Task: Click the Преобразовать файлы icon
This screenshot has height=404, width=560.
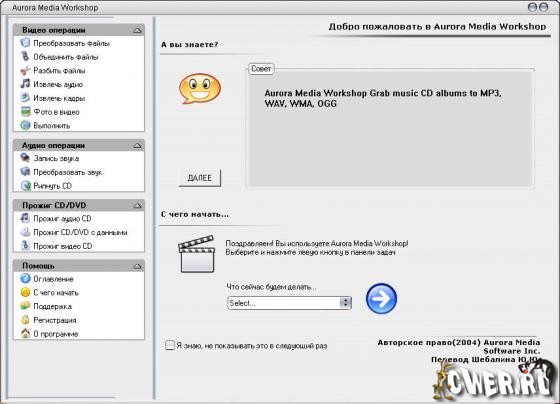Action: (x=25, y=43)
